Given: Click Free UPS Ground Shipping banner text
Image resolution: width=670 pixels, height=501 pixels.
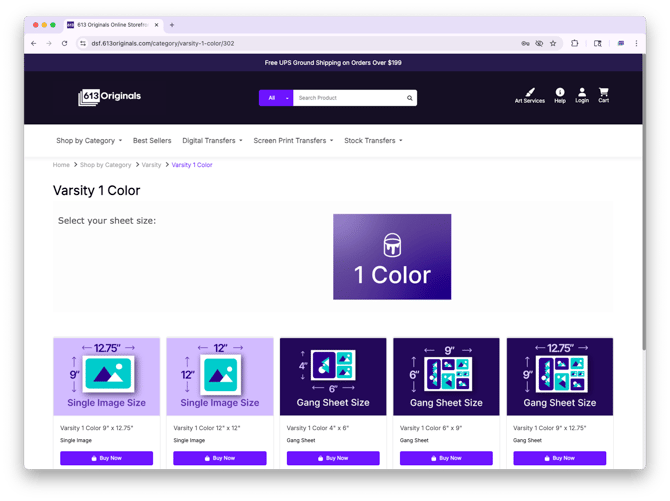Looking at the screenshot, I should tap(333, 63).
